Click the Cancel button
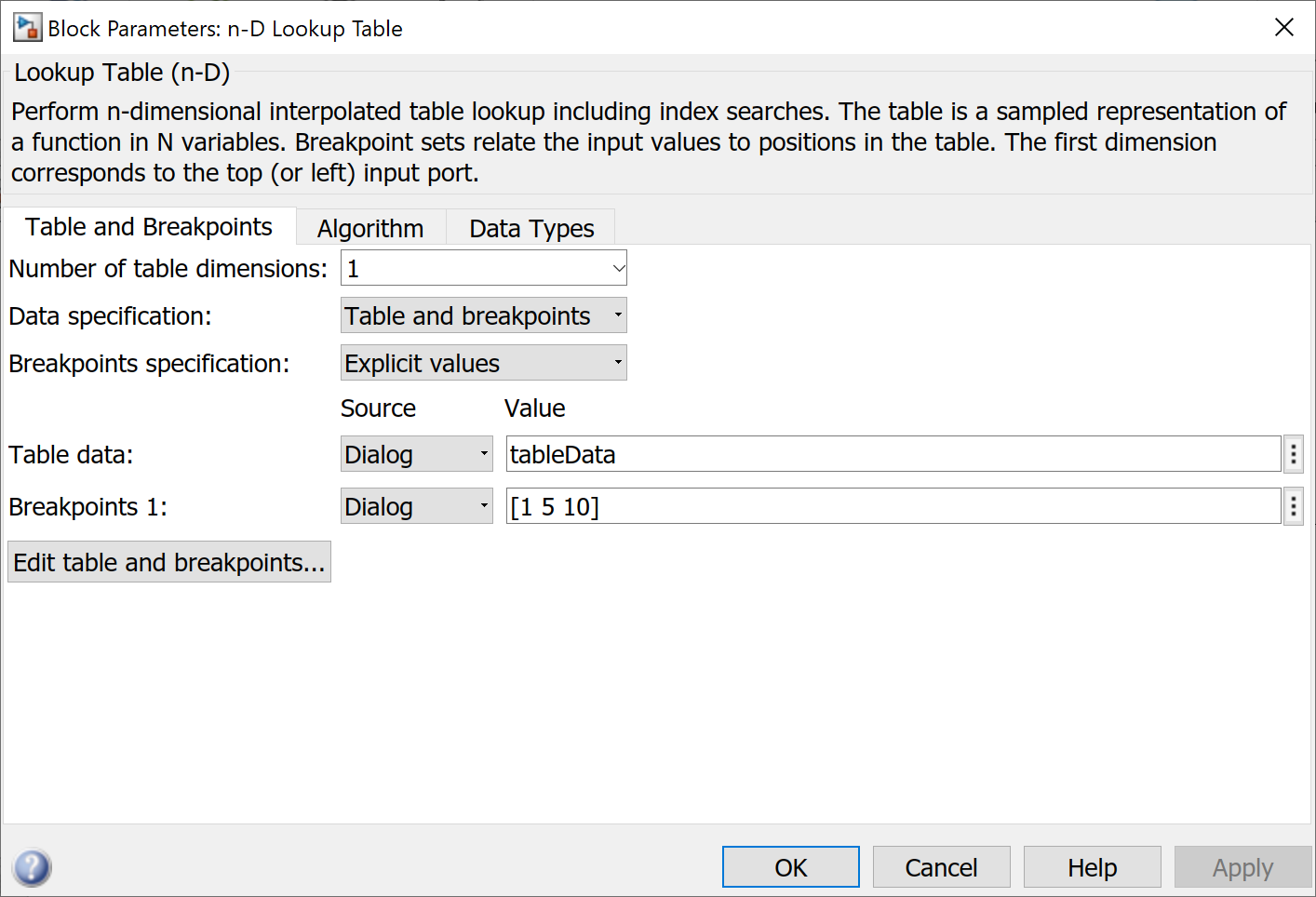 (941, 866)
